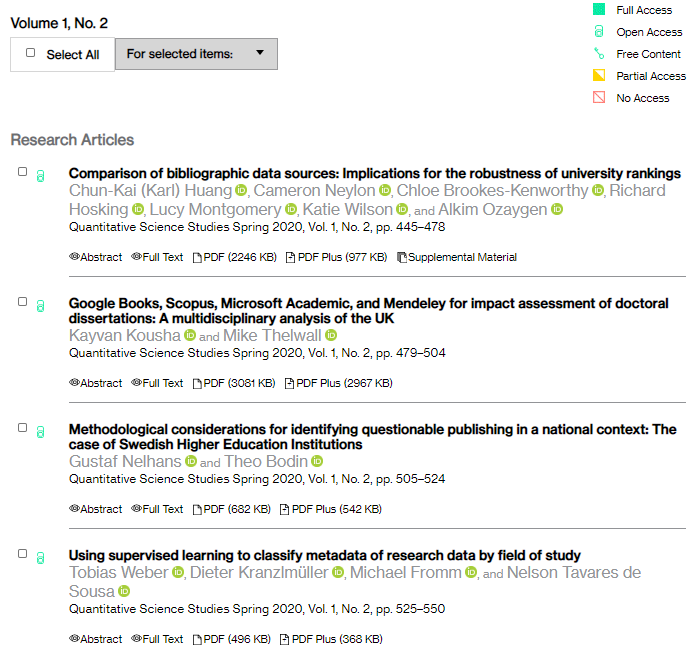Download the PDF (496 KB)

[232, 639]
